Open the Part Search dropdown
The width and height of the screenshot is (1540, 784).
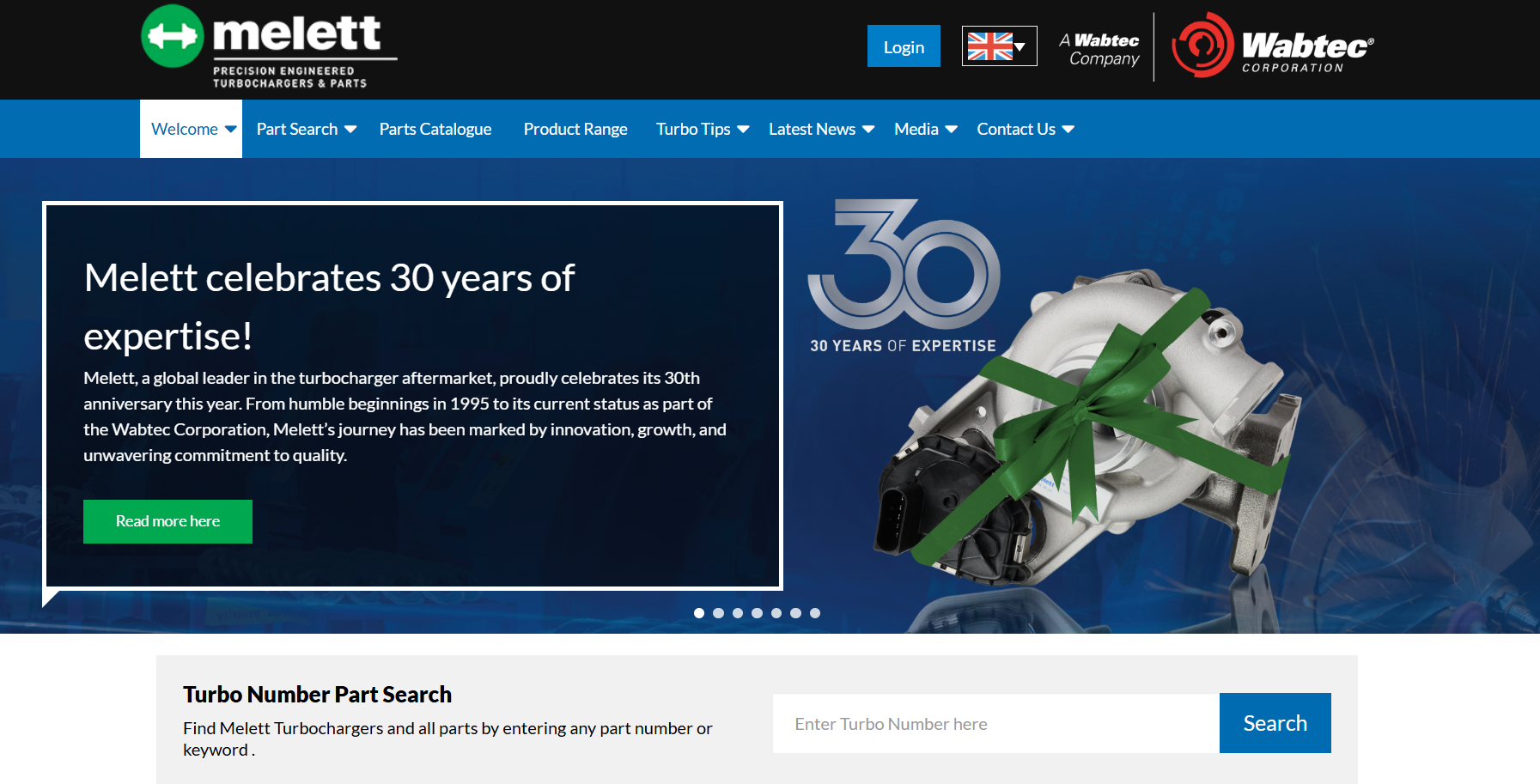pyautogui.click(x=306, y=129)
